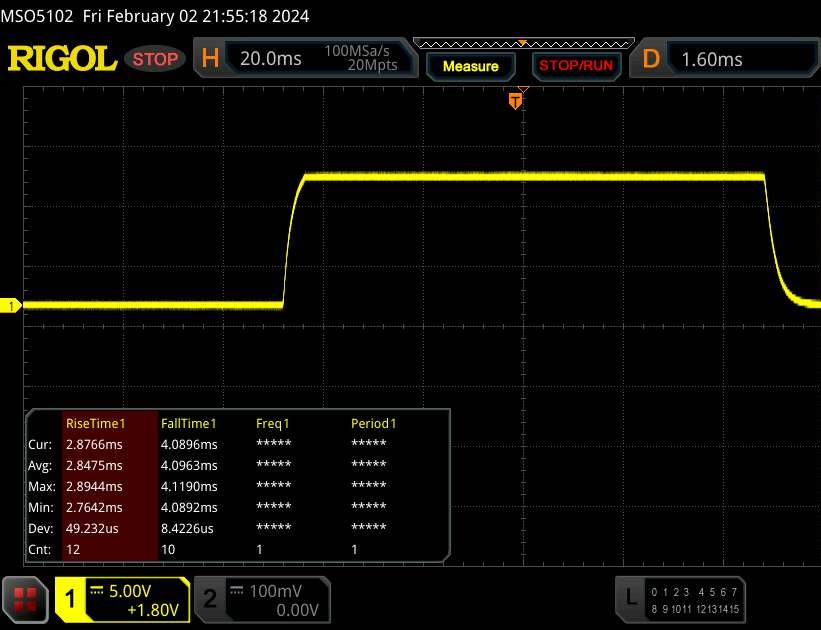Click the RiseTime1 Dev value 49.232us

92,528
